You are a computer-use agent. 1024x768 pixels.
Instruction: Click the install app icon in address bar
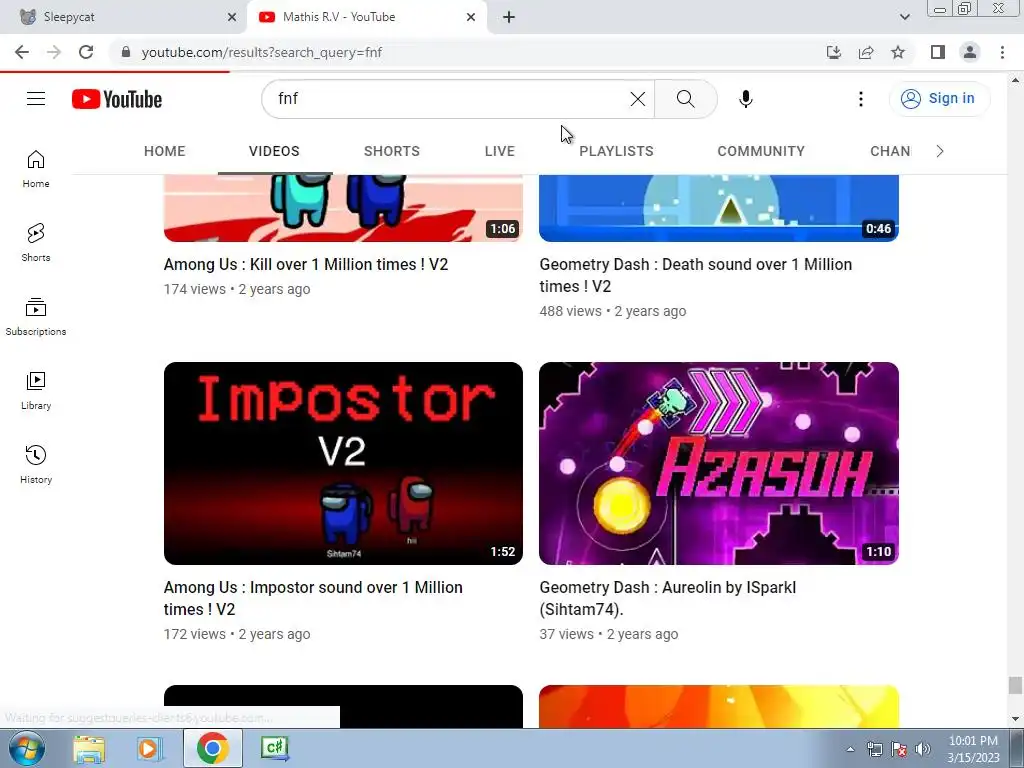(x=834, y=52)
